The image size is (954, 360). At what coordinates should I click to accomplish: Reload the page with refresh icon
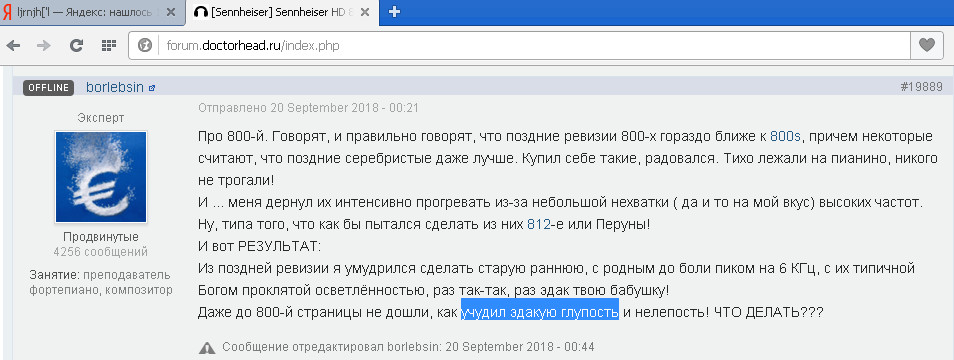click(76, 45)
